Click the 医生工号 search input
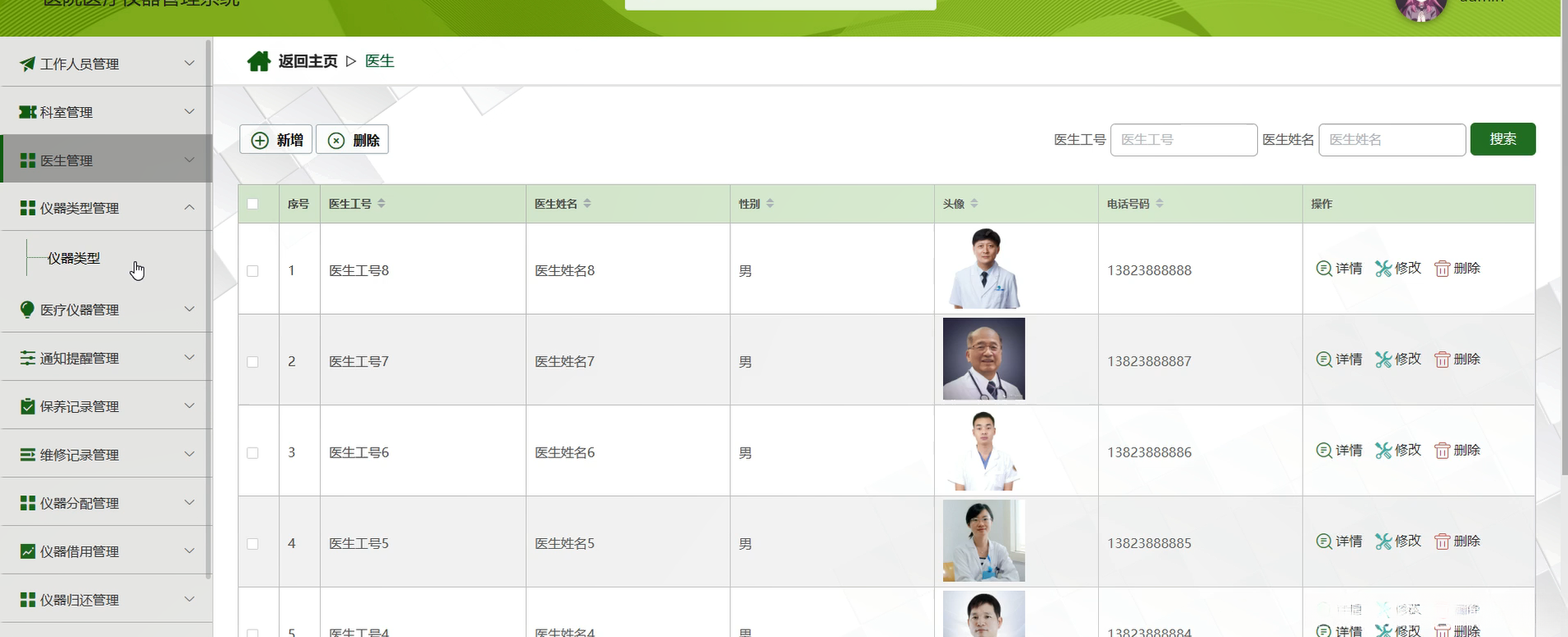 [x=1184, y=140]
